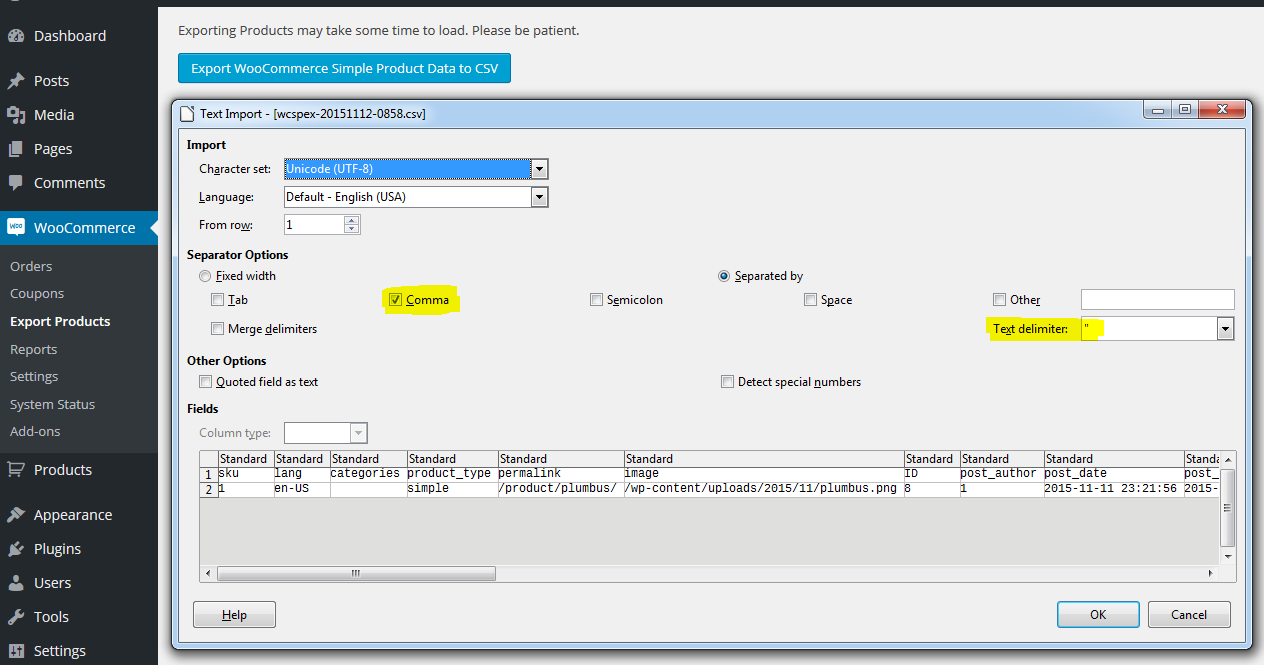Click the Pages icon in sidebar
This screenshot has width=1264, height=665.
click(x=16, y=149)
